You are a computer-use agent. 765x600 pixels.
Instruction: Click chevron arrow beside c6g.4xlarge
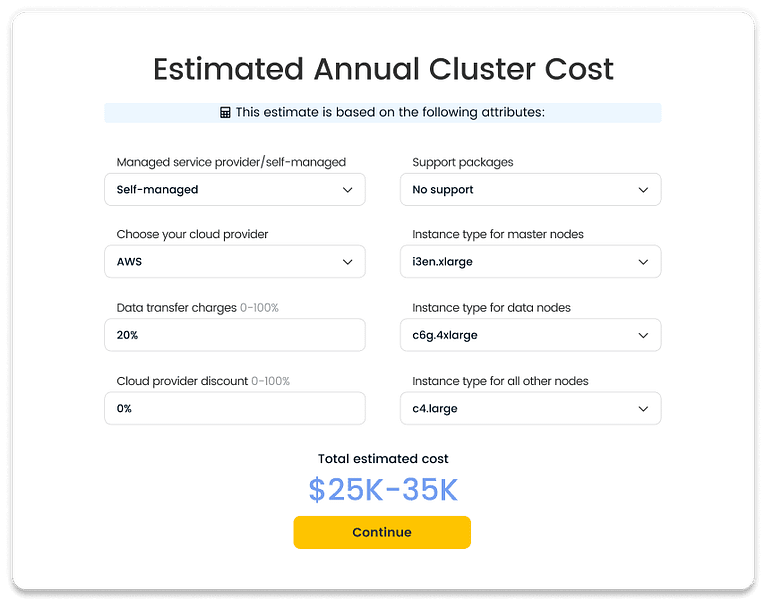tap(643, 336)
